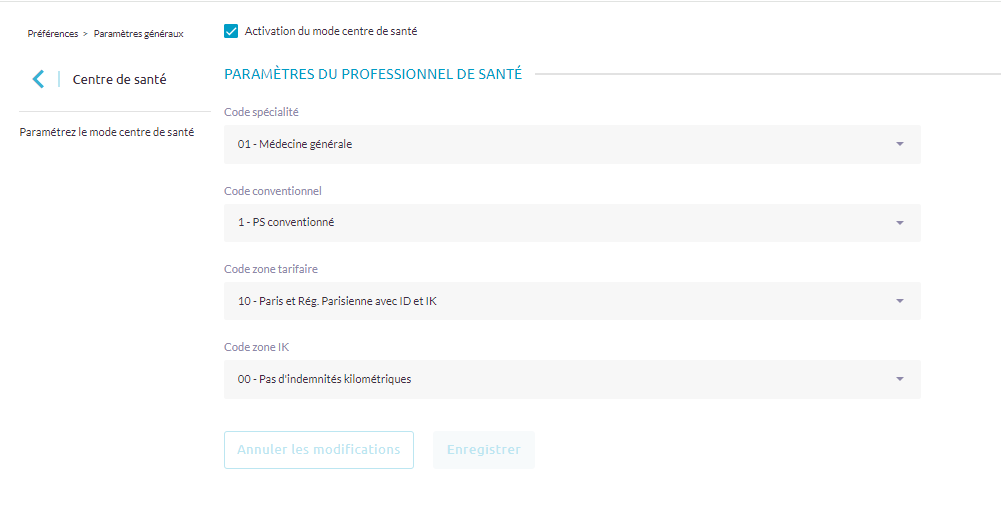Expand '10 - Paris et Rég. Parisienne' selector
The width and height of the screenshot is (1001, 505).
(x=560, y=301)
